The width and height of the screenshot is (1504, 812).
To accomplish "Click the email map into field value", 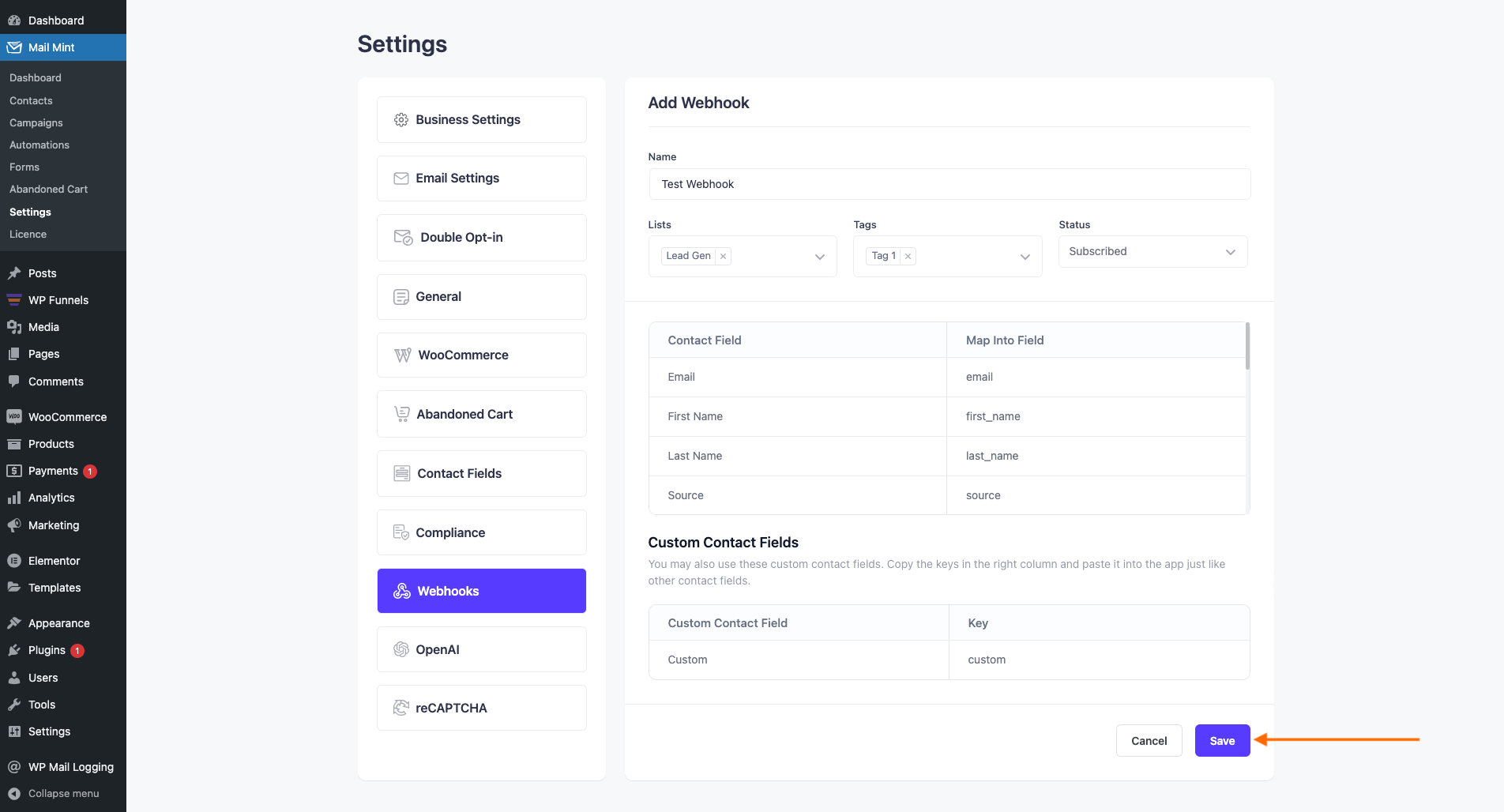I will click(x=979, y=377).
